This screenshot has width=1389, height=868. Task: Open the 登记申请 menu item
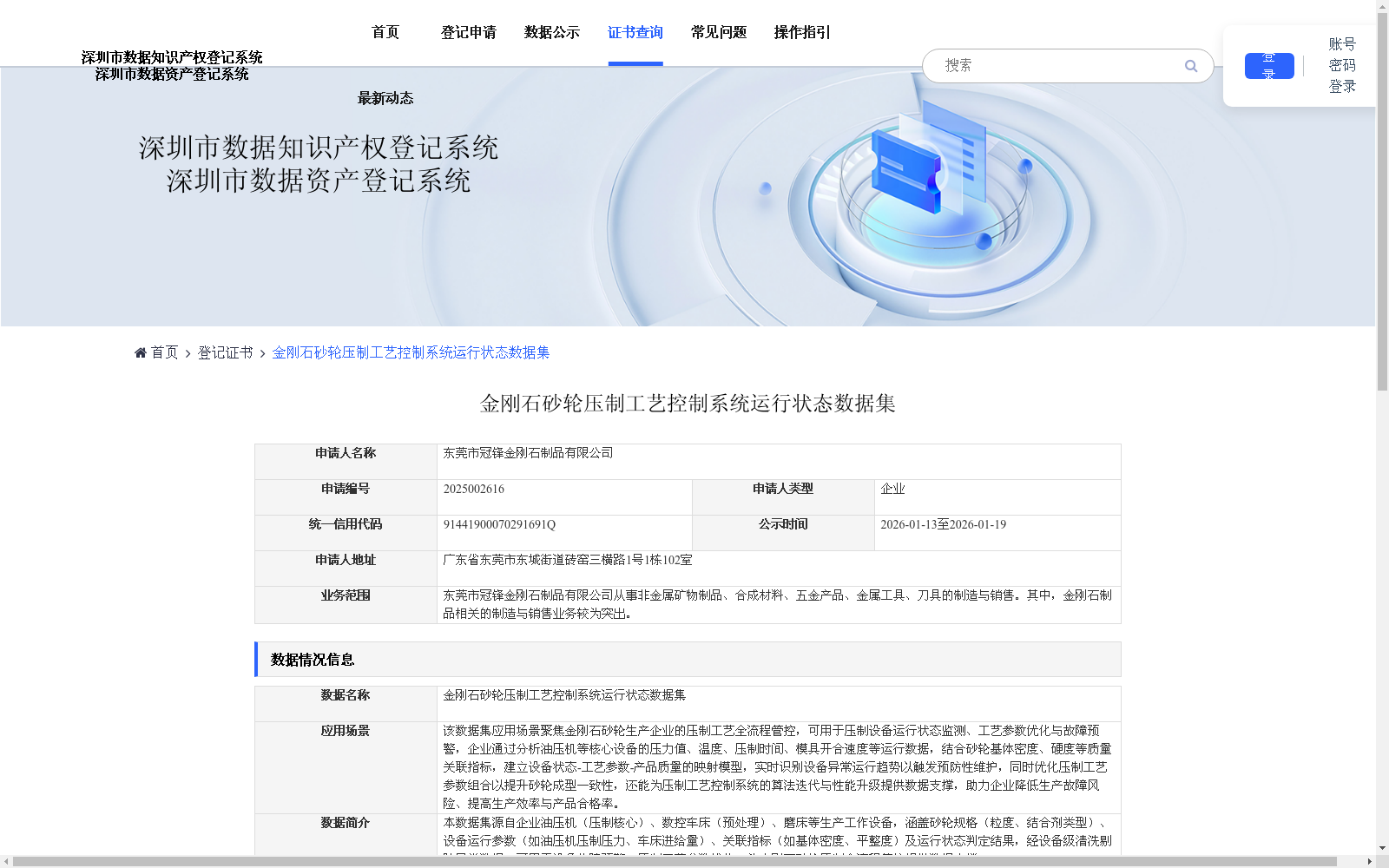[469, 32]
